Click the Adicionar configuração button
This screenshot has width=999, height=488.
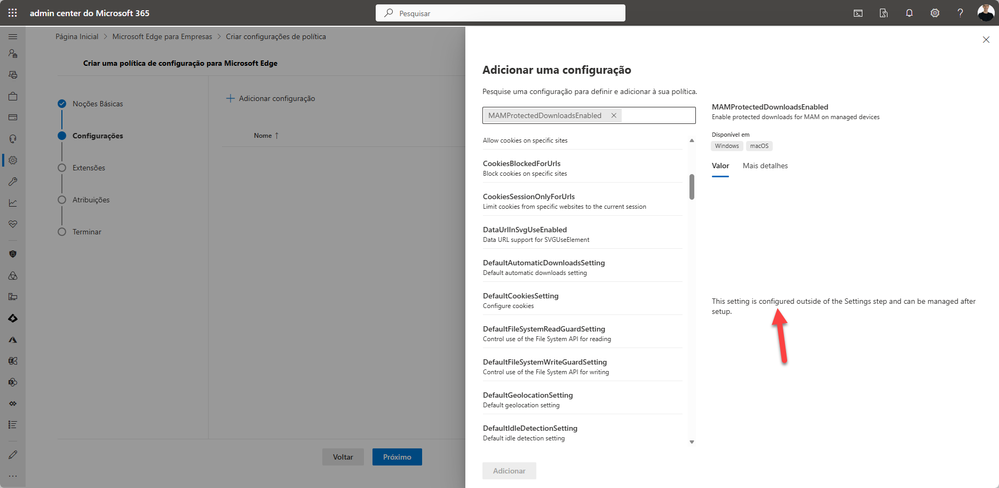[271, 99]
